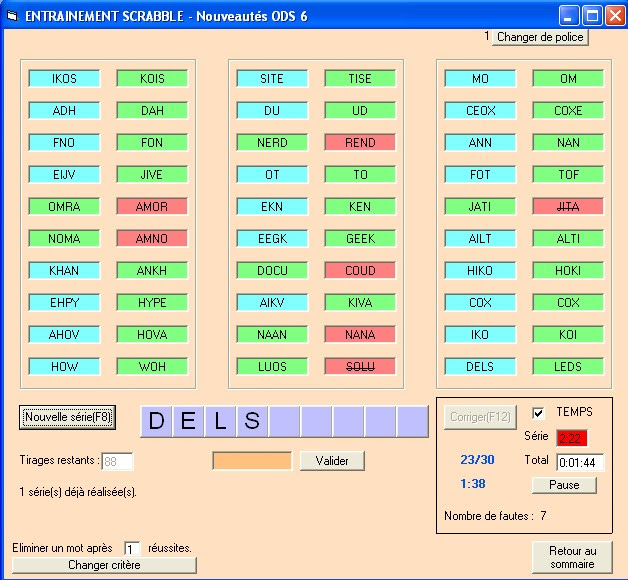Select the green UD tile
The image size is (628, 580).
360,111
